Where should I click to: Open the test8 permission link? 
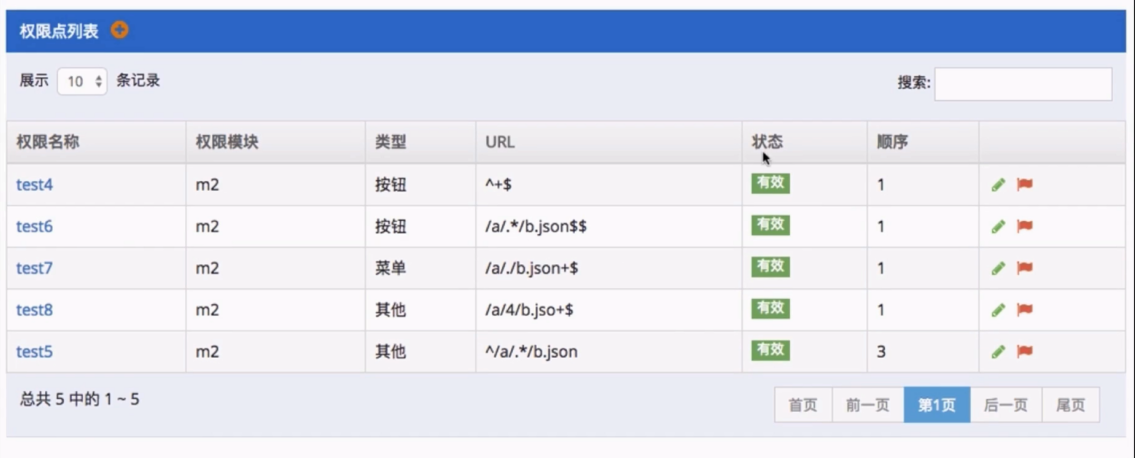click(35, 311)
